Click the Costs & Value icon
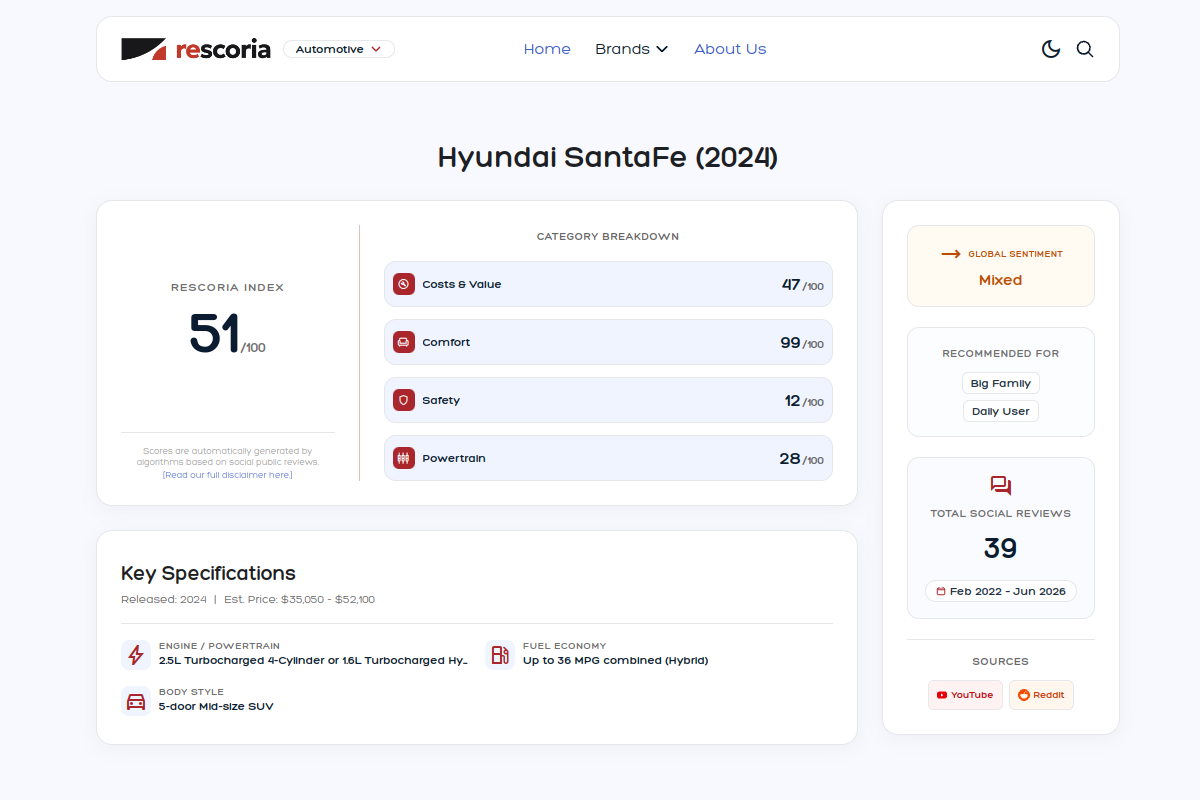This screenshot has height=800, width=1200. tap(404, 284)
